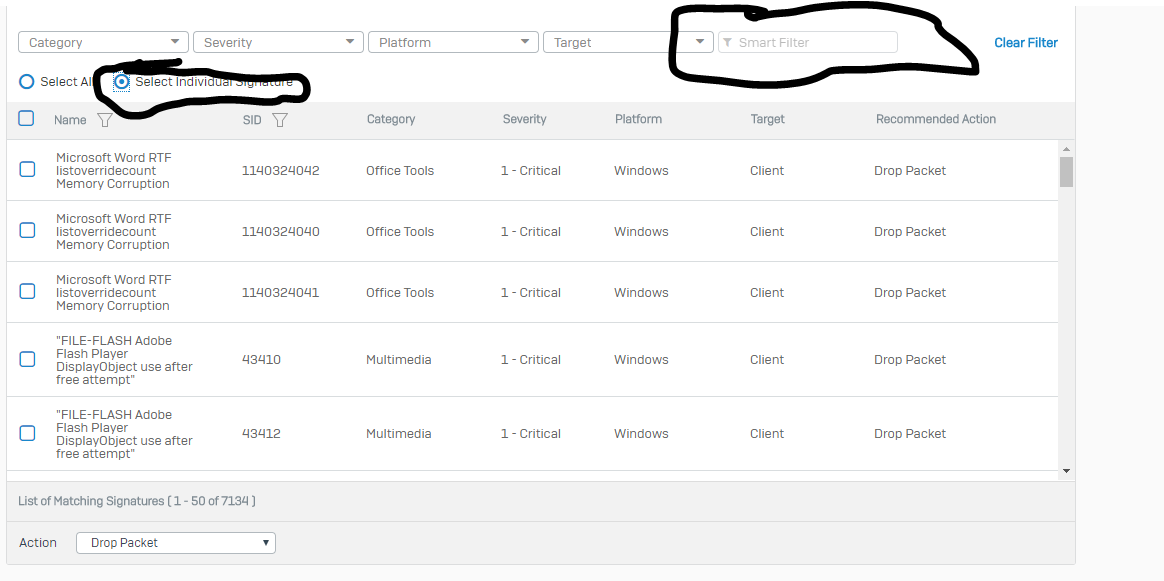1164x581 pixels.
Task: Click the SID column header
Action: (252, 119)
